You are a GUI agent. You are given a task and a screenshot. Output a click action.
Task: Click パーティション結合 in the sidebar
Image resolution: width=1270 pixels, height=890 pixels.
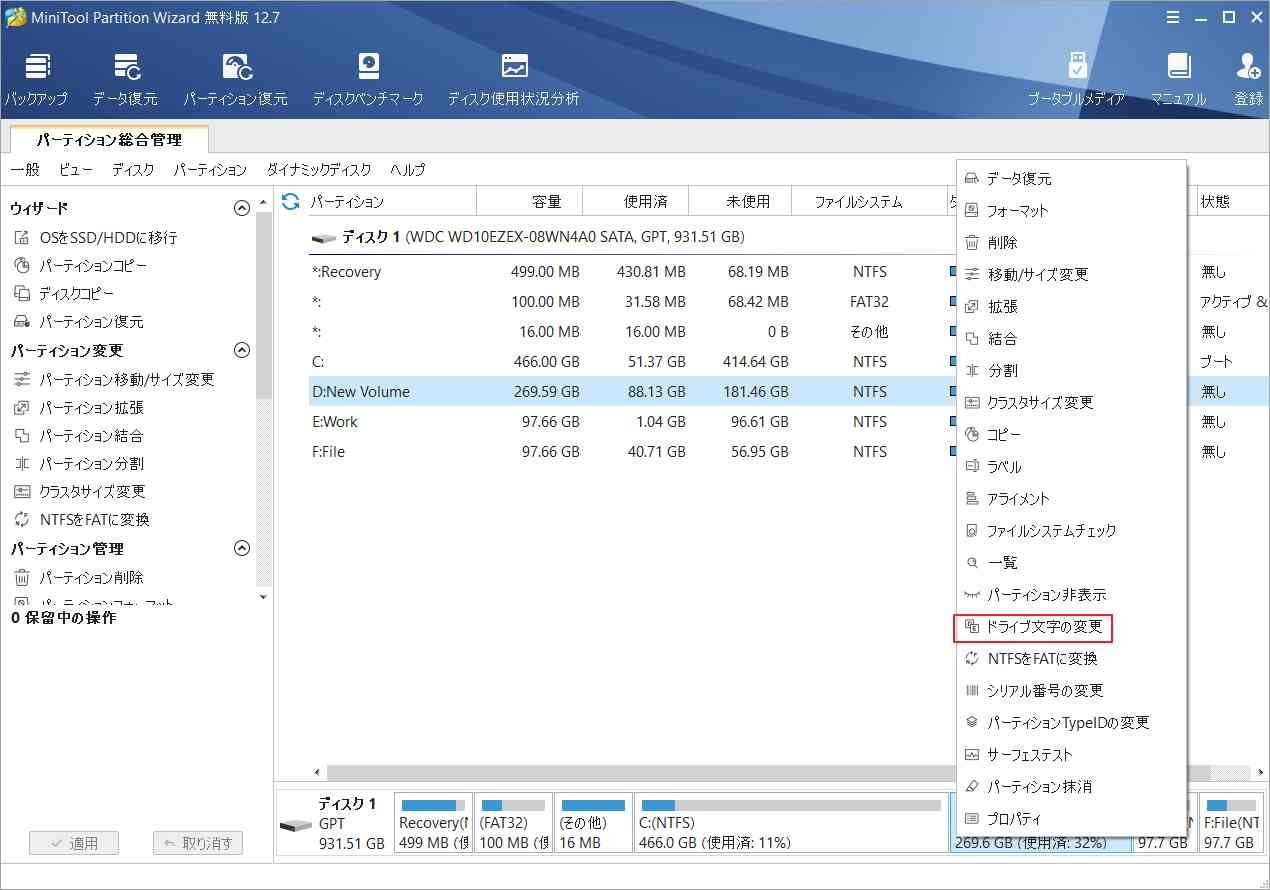(79, 436)
